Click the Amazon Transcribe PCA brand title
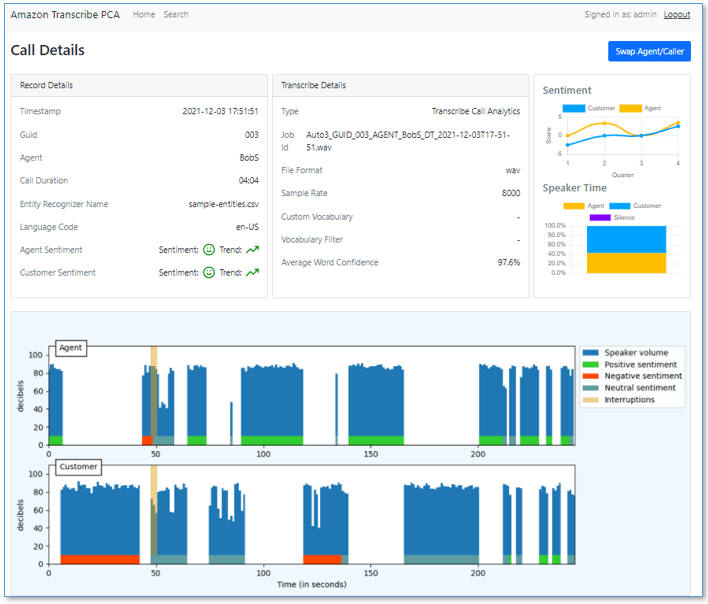708x604 pixels. [65, 14]
